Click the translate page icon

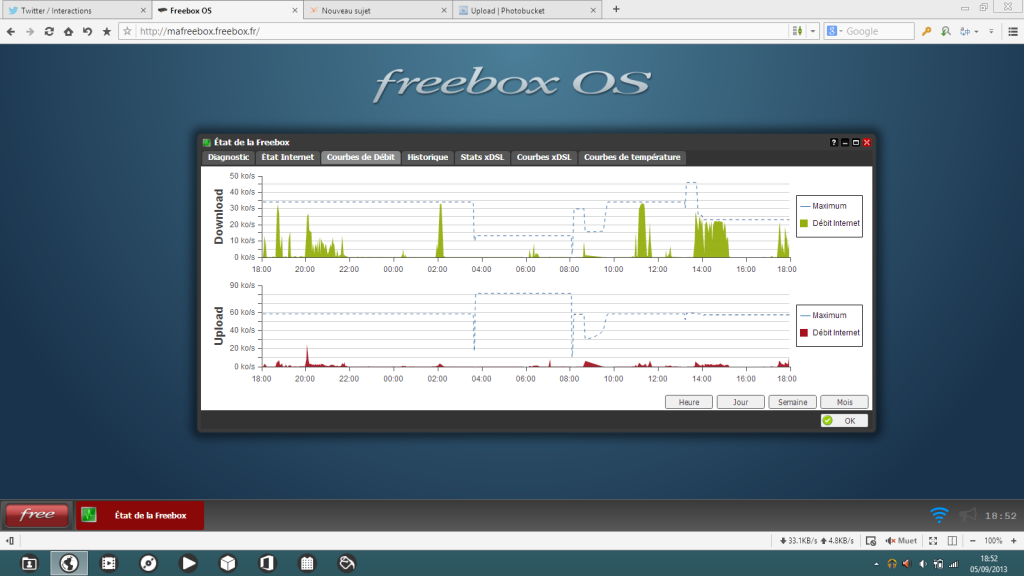[x=965, y=31]
